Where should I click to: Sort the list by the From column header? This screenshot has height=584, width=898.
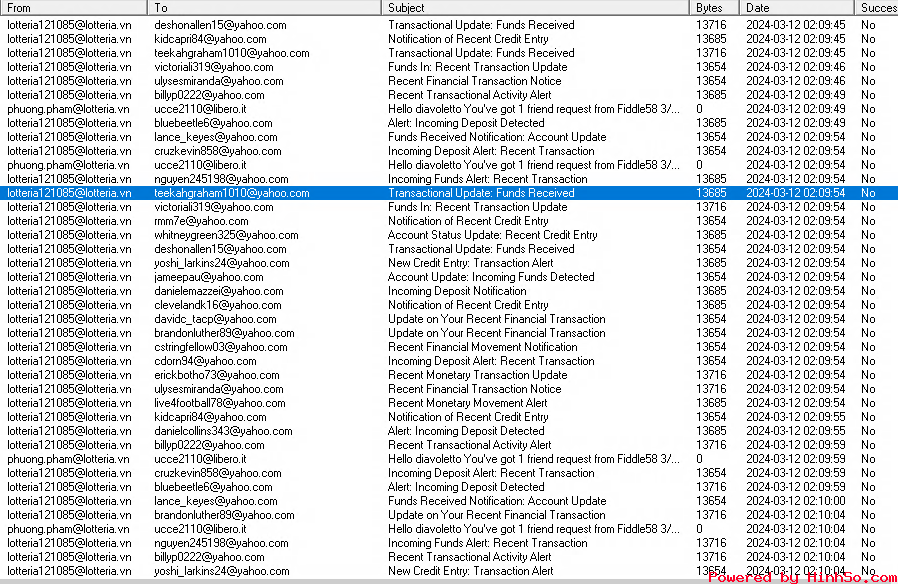[73, 7]
